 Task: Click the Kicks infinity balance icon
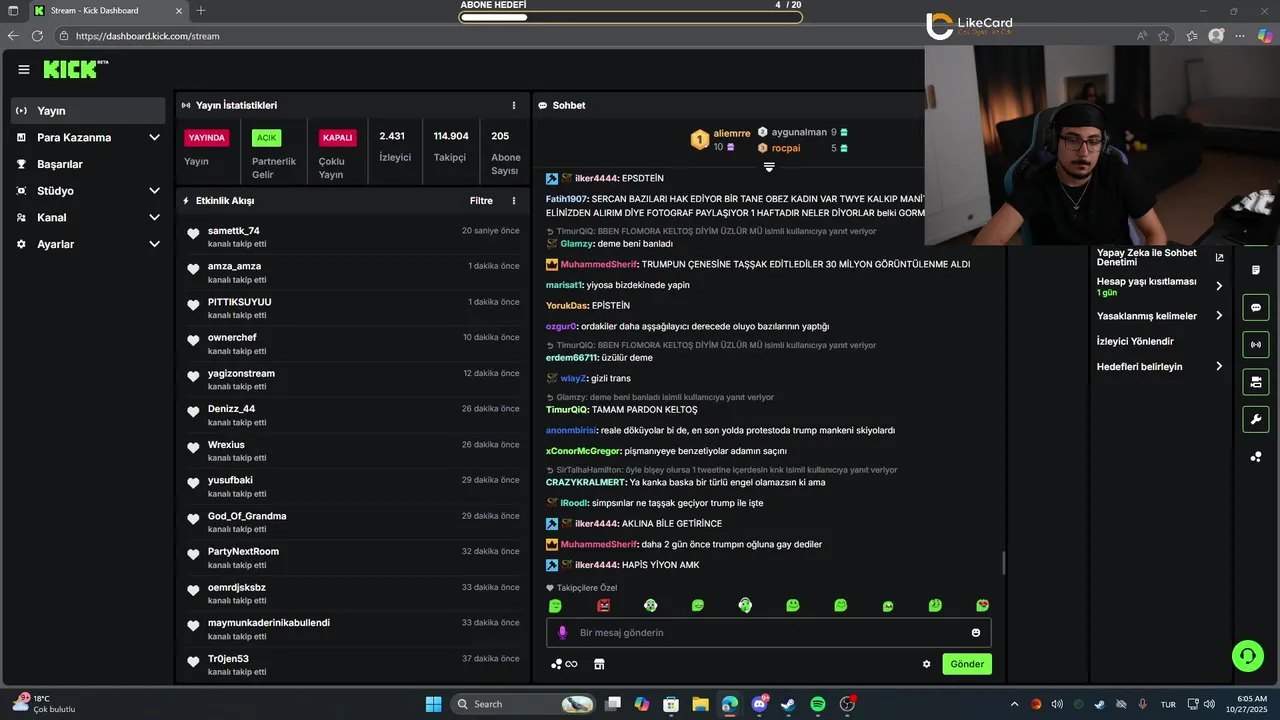point(565,664)
